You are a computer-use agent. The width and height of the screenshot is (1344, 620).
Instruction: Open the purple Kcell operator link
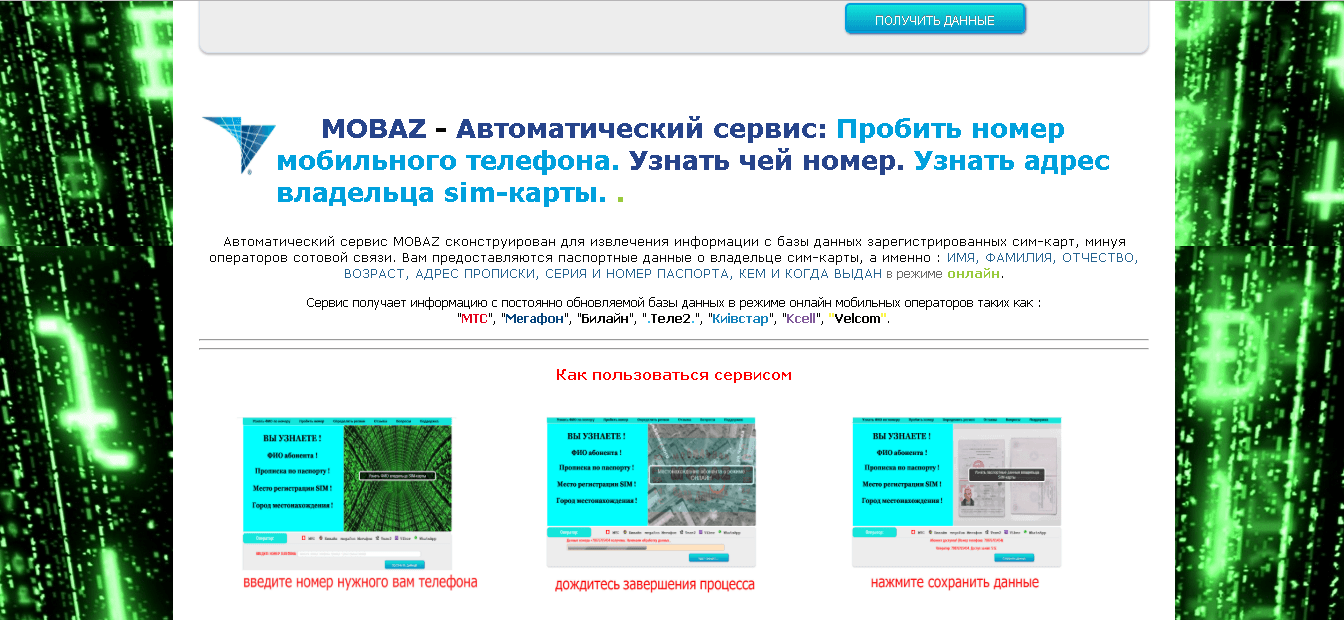tap(800, 319)
